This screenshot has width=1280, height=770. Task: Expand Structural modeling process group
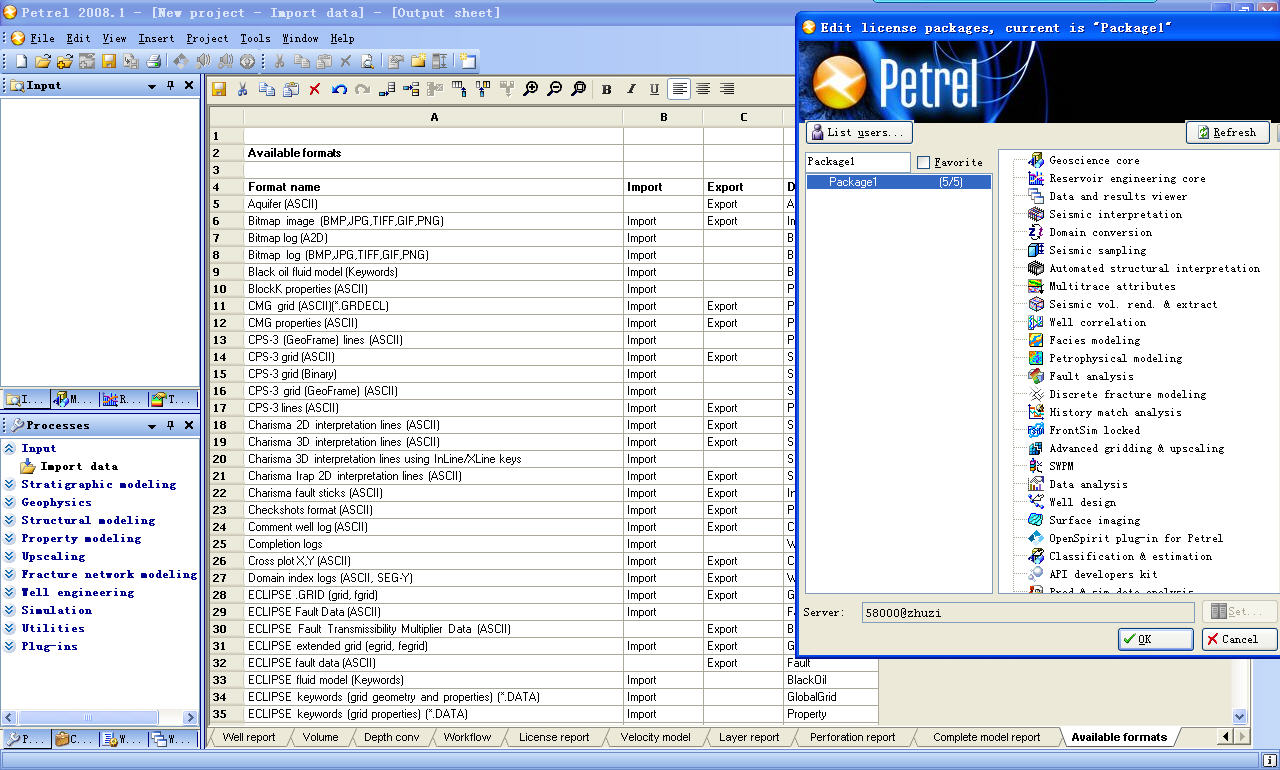tap(10, 521)
